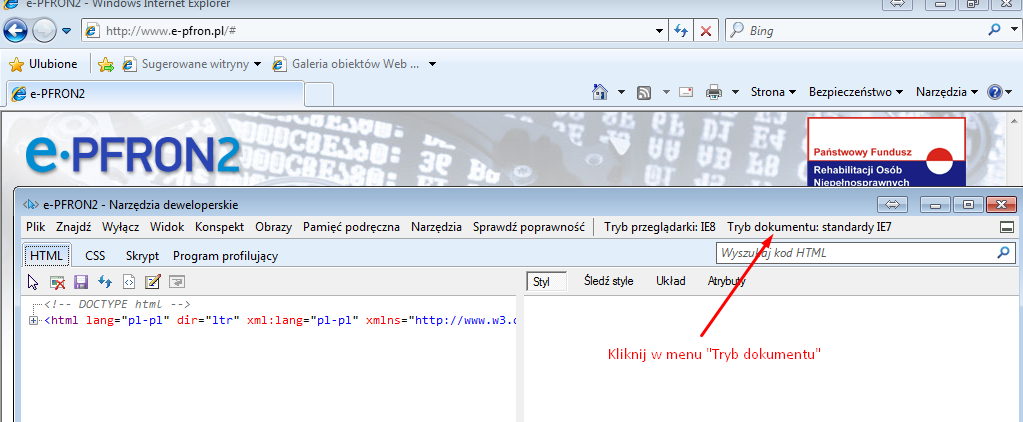Expand the Print options dropdown arrow
This screenshot has height=422, width=1023.
point(735,93)
